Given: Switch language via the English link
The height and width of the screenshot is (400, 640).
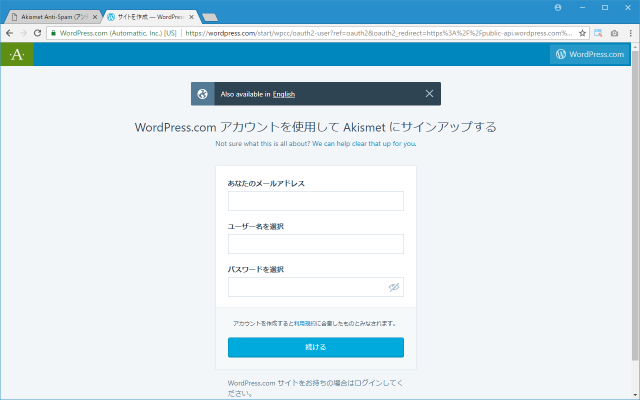Looking at the screenshot, I should 284,94.
